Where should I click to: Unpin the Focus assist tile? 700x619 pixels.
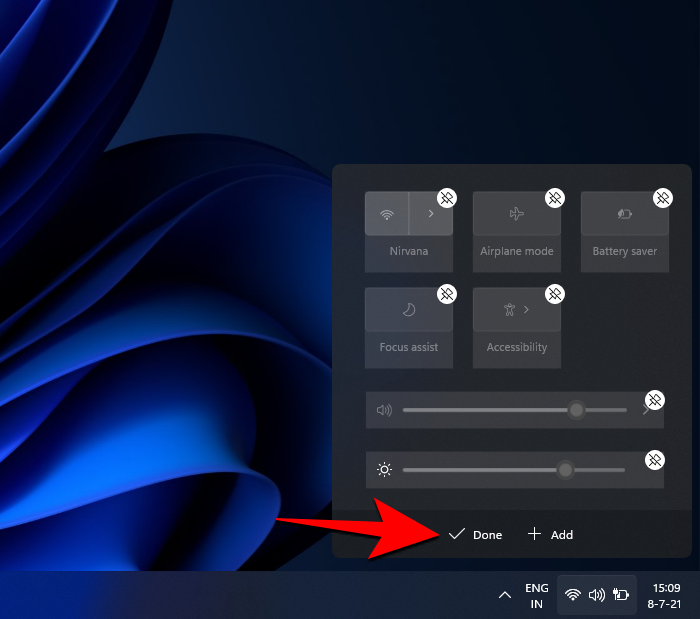coord(447,294)
